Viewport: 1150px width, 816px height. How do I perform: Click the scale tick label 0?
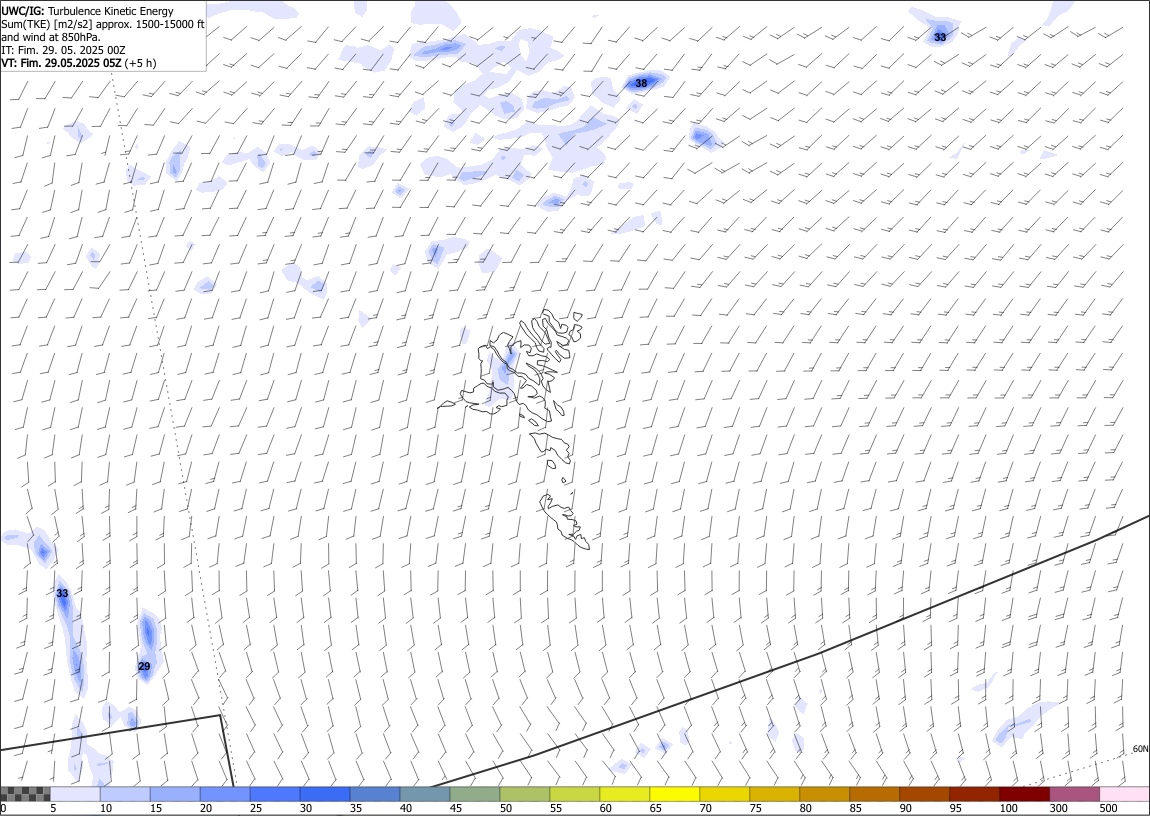(x=3, y=809)
